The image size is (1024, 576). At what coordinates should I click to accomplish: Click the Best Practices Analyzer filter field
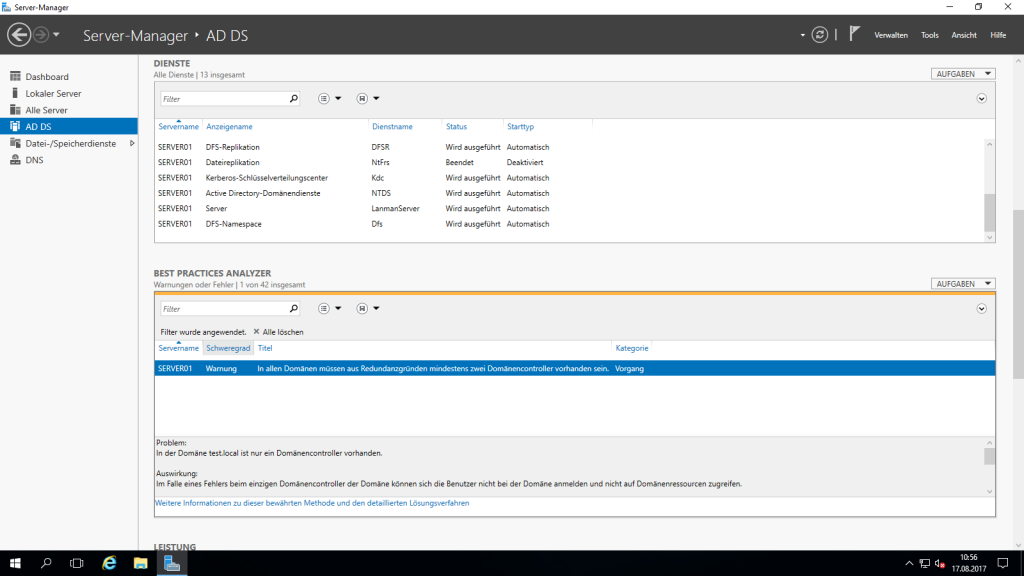click(224, 309)
